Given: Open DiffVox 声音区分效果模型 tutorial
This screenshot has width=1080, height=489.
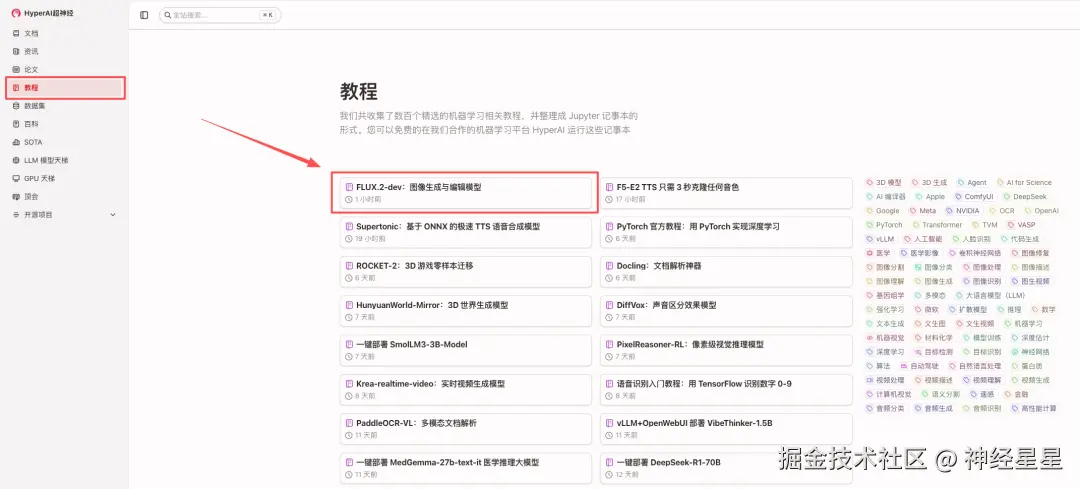Looking at the screenshot, I should point(726,311).
